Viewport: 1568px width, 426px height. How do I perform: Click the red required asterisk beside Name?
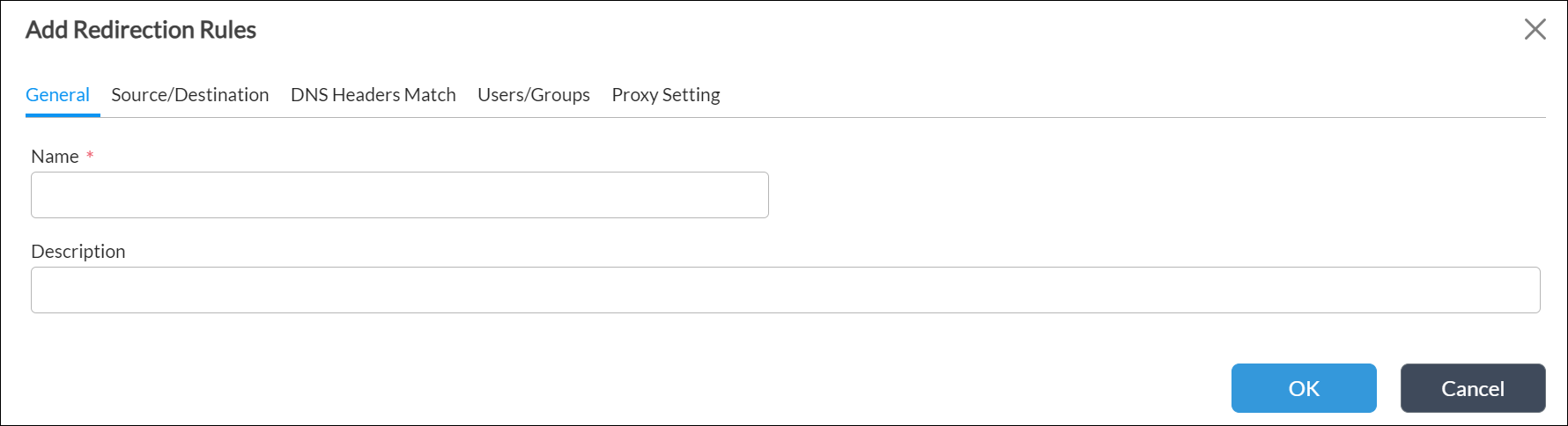tap(90, 156)
